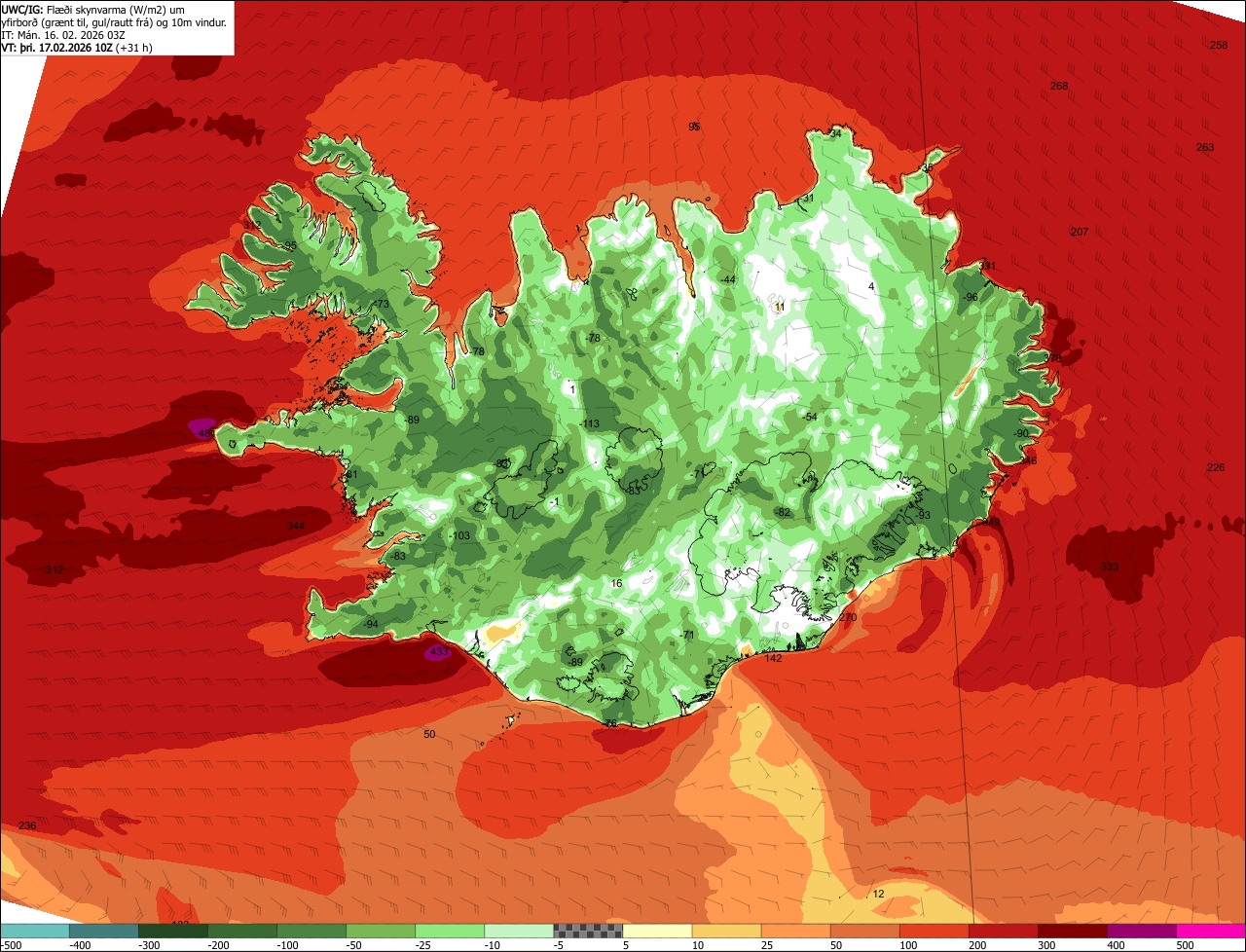Screen dimensions: 1246x952
Task: Pick the dark red 300 to 400 swatch
Action: [x=1071, y=931]
